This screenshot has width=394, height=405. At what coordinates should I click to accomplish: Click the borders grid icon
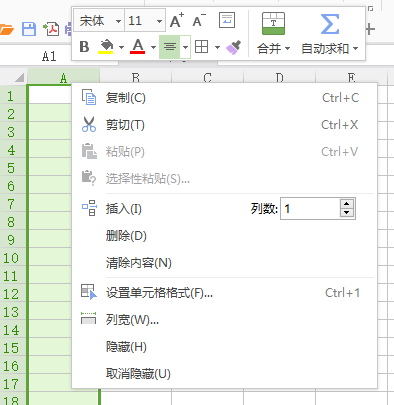point(201,47)
